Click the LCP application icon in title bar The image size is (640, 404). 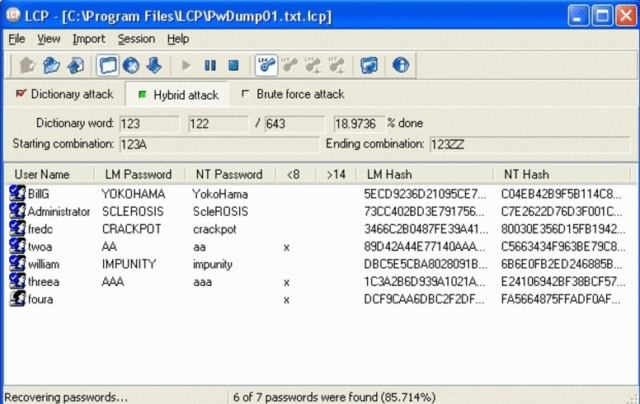coord(13,15)
